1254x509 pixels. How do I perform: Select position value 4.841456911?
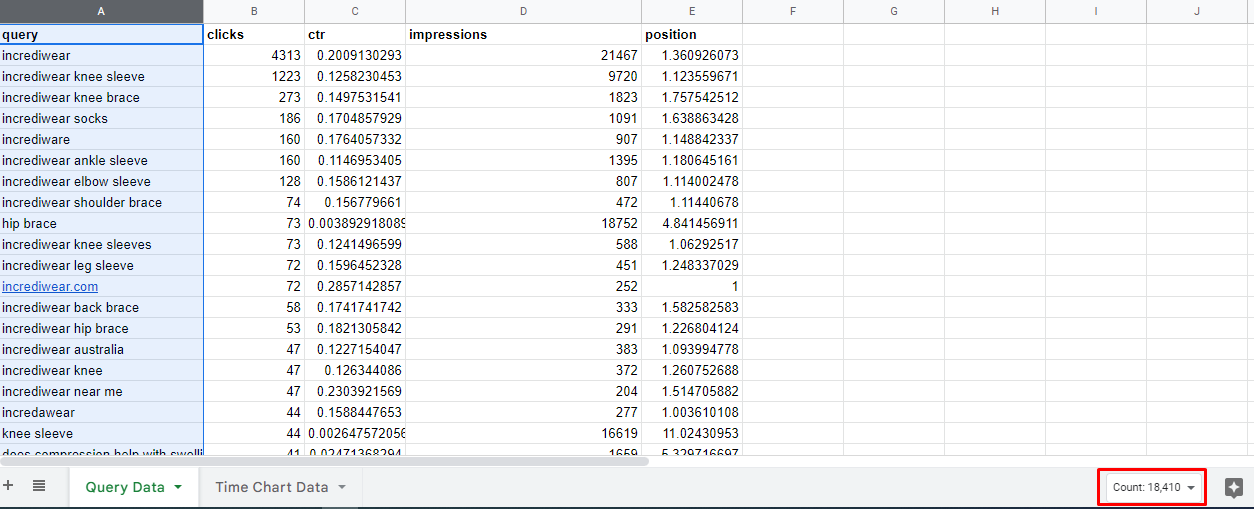[x=692, y=223]
